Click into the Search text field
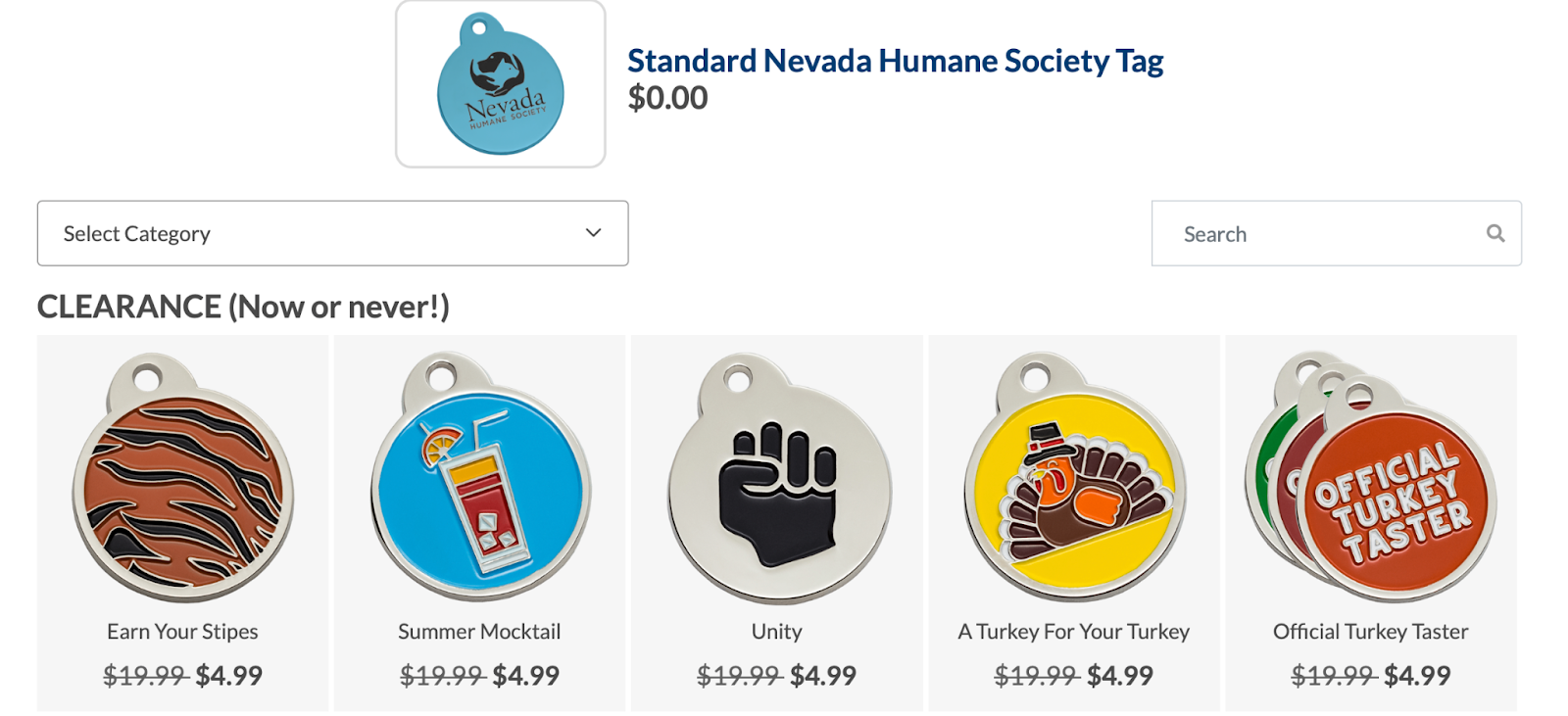 tap(1323, 234)
